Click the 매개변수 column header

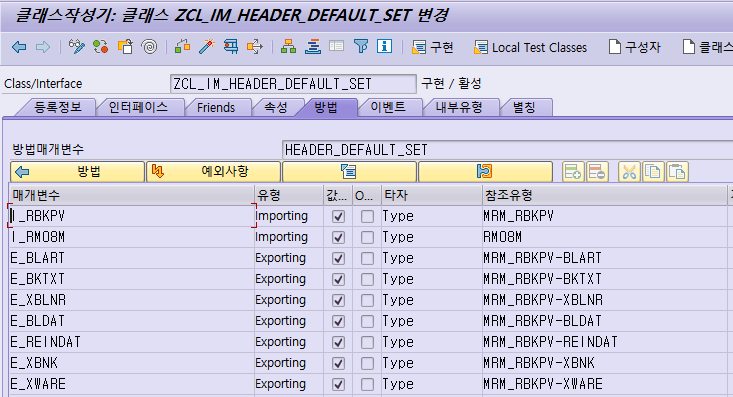[x=131, y=195]
